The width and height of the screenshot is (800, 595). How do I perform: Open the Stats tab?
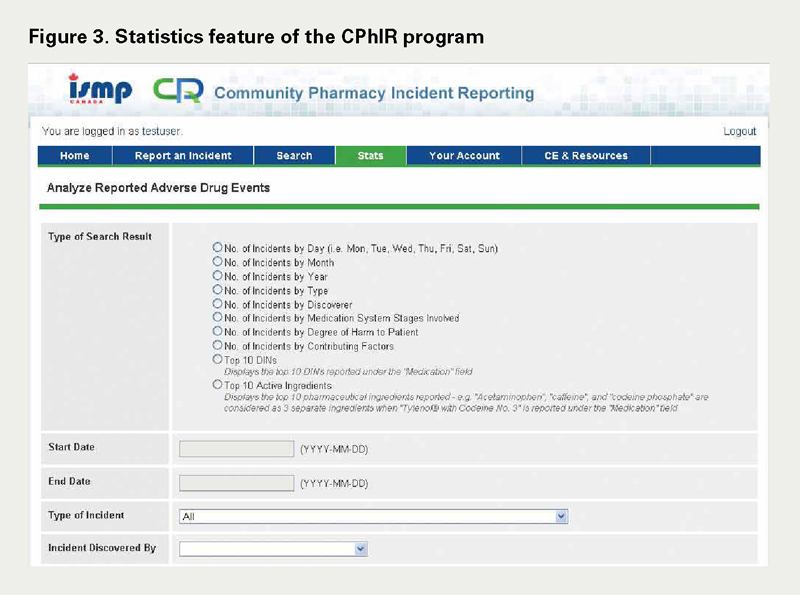pyautogui.click(x=370, y=156)
